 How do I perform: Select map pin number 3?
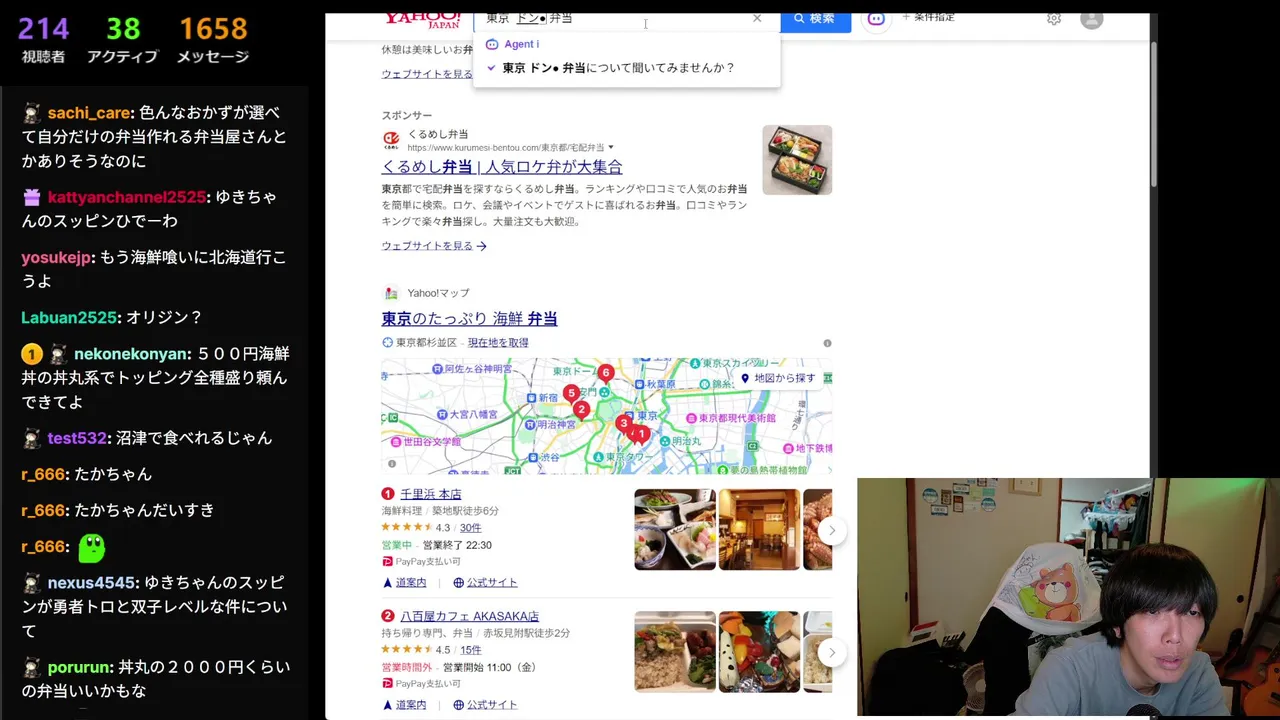click(x=623, y=425)
